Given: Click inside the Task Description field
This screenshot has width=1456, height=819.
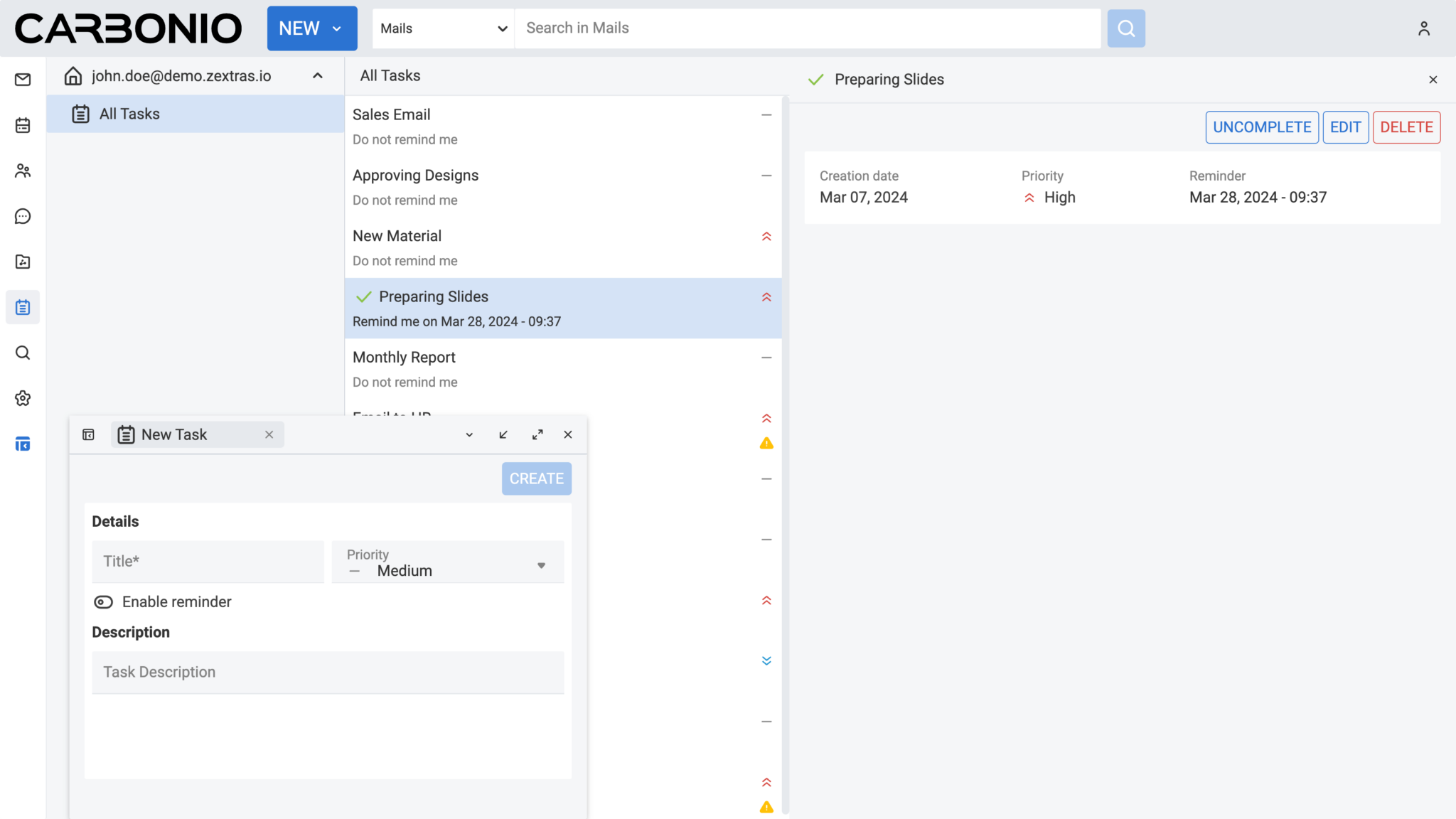Looking at the screenshot, I should tap(328, 672).
